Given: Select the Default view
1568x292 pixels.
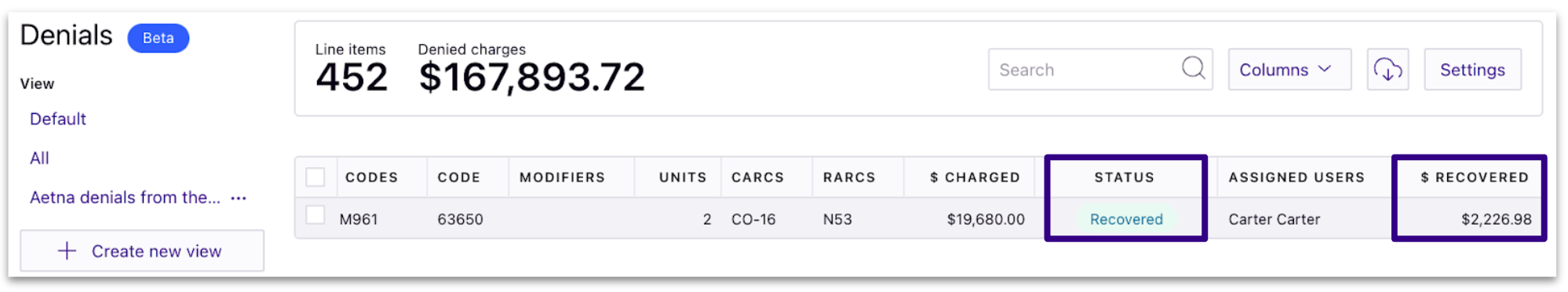Looking at the screenshot, I should click(x=58, y=119).
